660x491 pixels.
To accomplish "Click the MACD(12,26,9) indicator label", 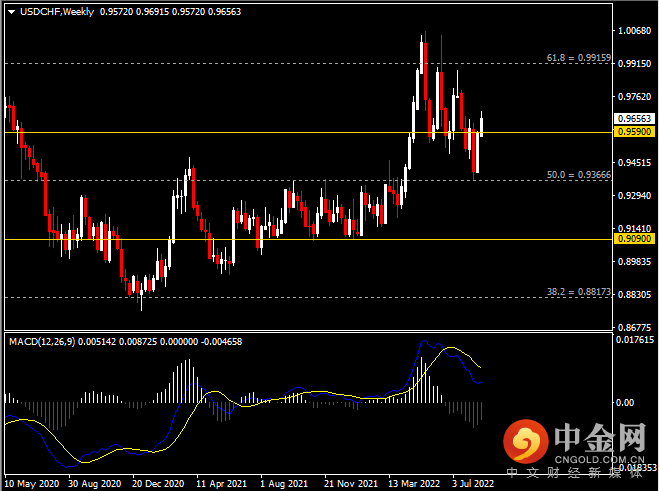I will [x=42, y=342].
